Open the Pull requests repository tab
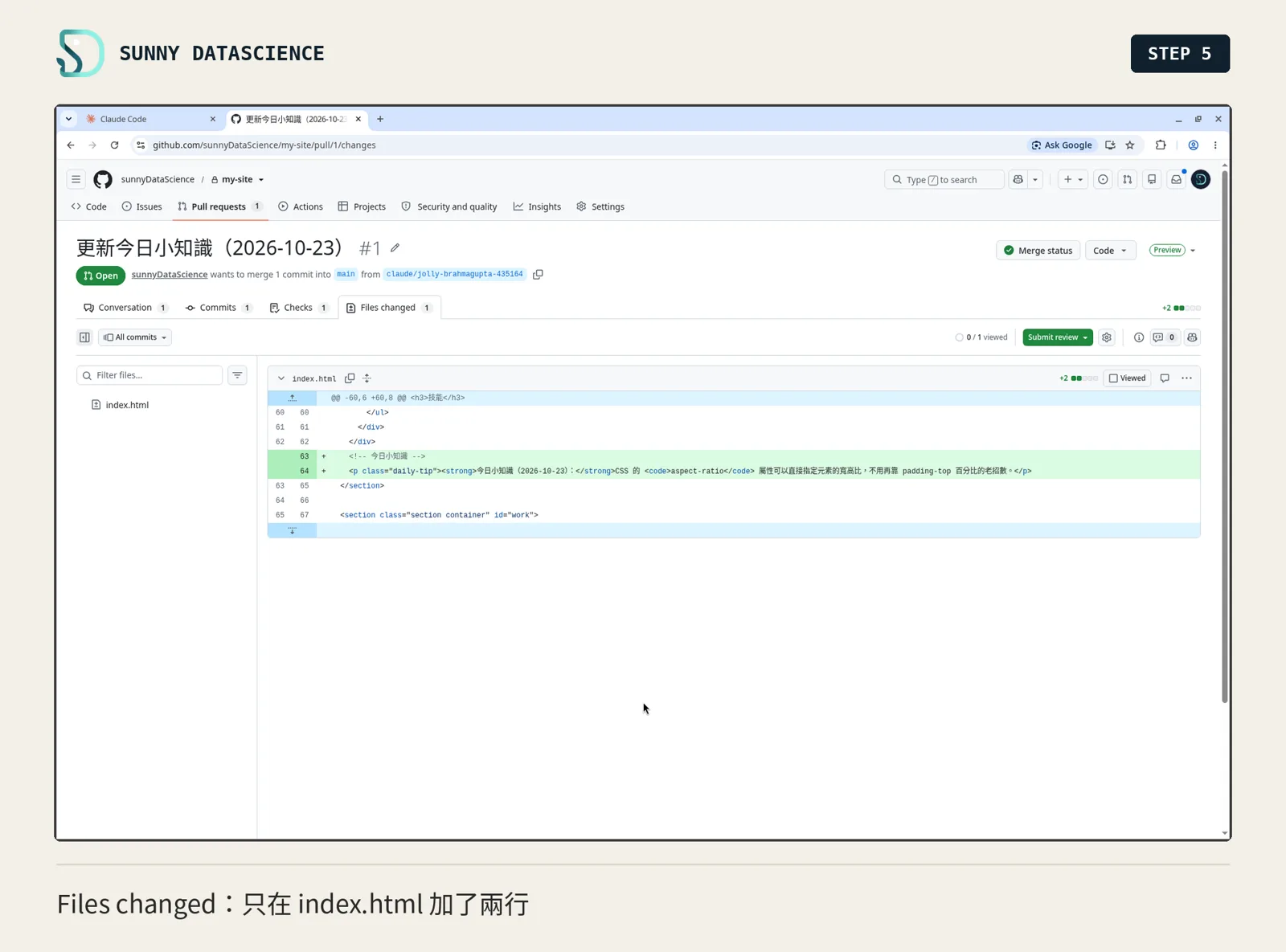Viewport: 1286px width, 952px height. pos(219,206)
